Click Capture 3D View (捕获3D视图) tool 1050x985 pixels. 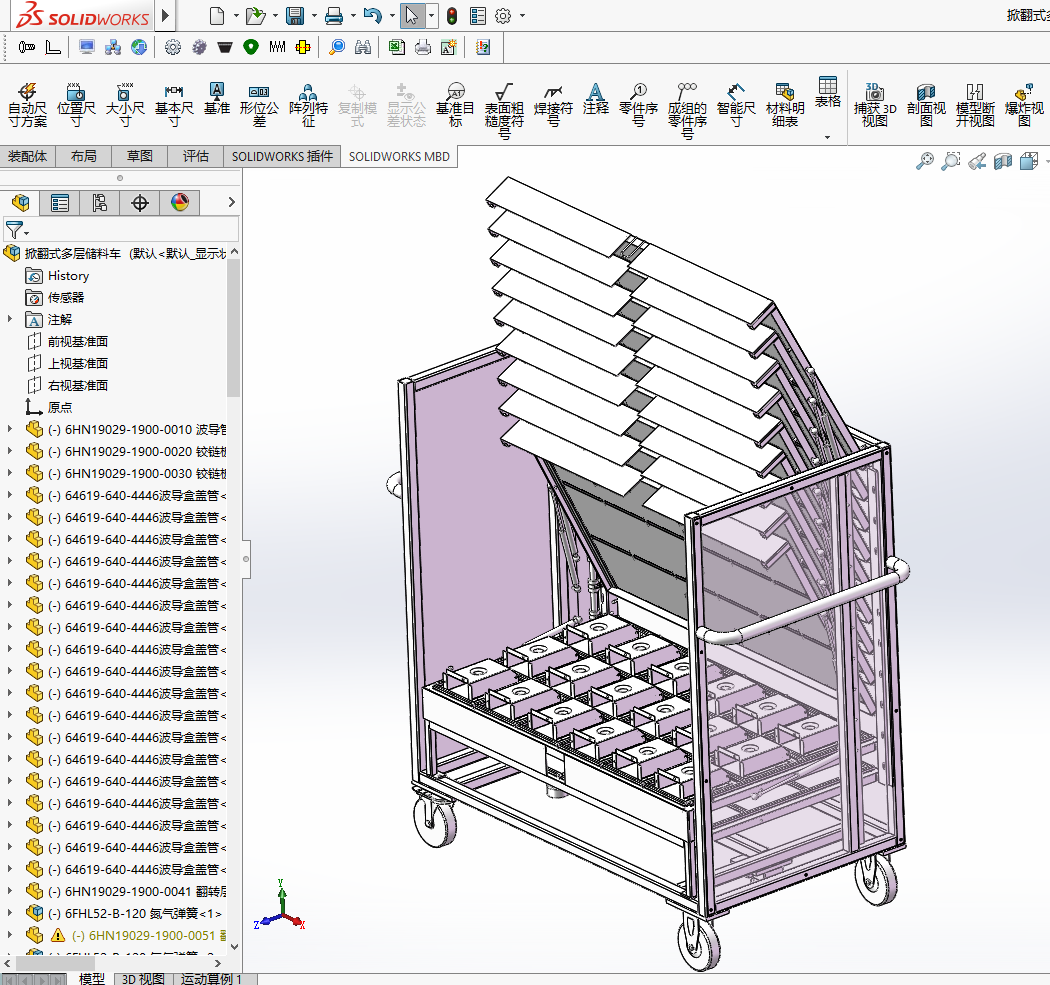point(875,105)
